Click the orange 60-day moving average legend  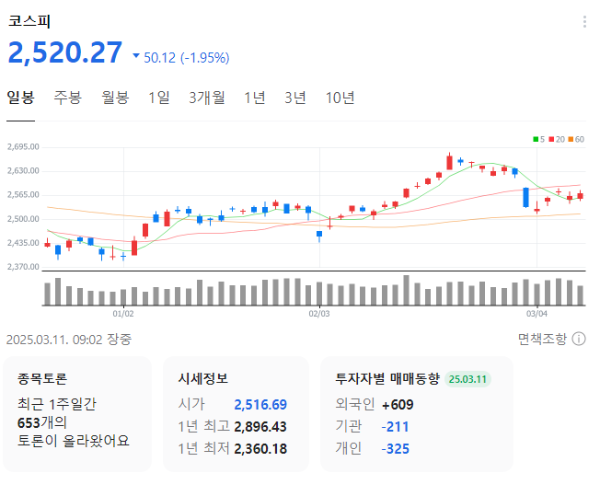pos(576,139)
